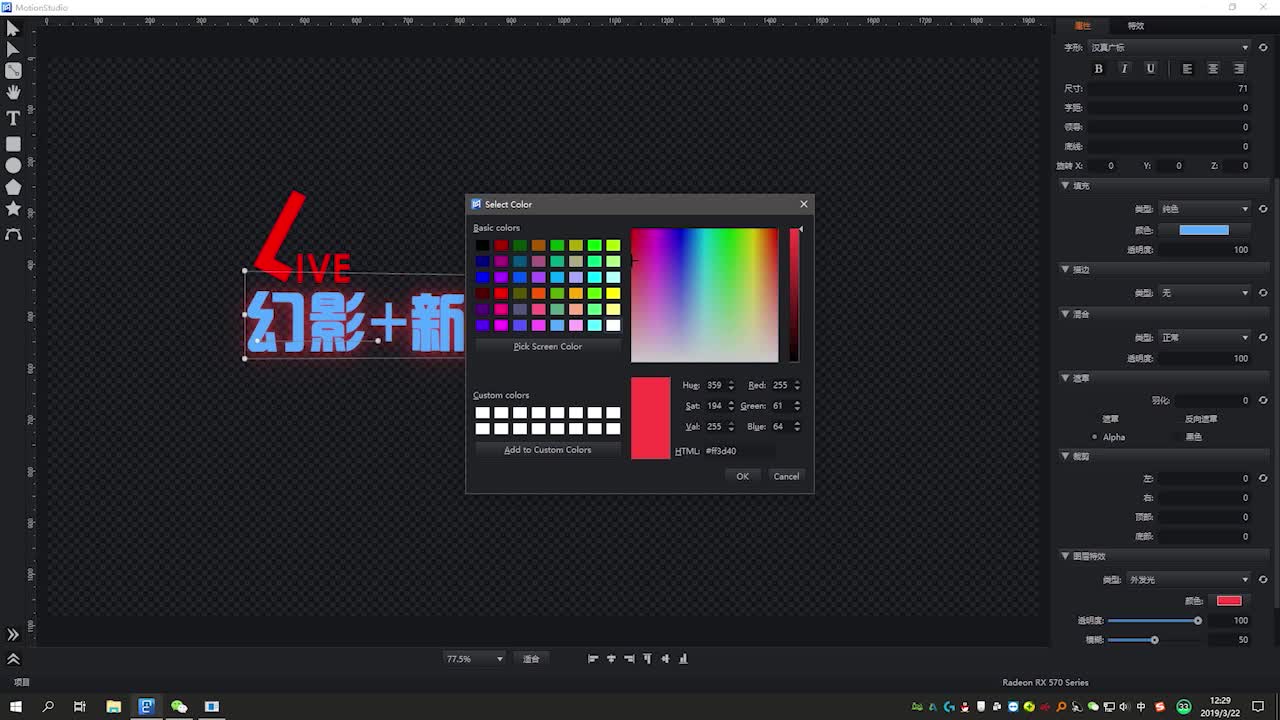Click Add to Custom Colors button
The image size is (1280, 720).
(548, 450)
